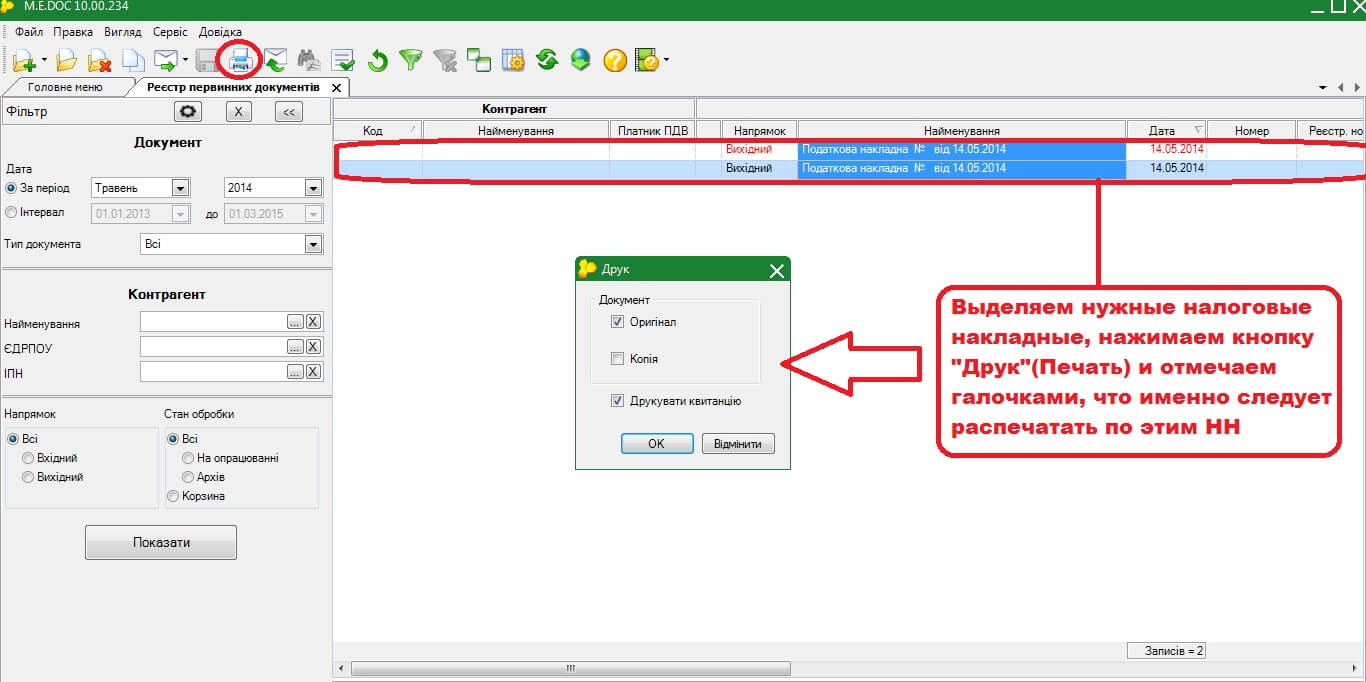Viewport: 1366px width, 682px height.
Task: Select the Вхідний direction radio button
Action: (x=28, y=458)
